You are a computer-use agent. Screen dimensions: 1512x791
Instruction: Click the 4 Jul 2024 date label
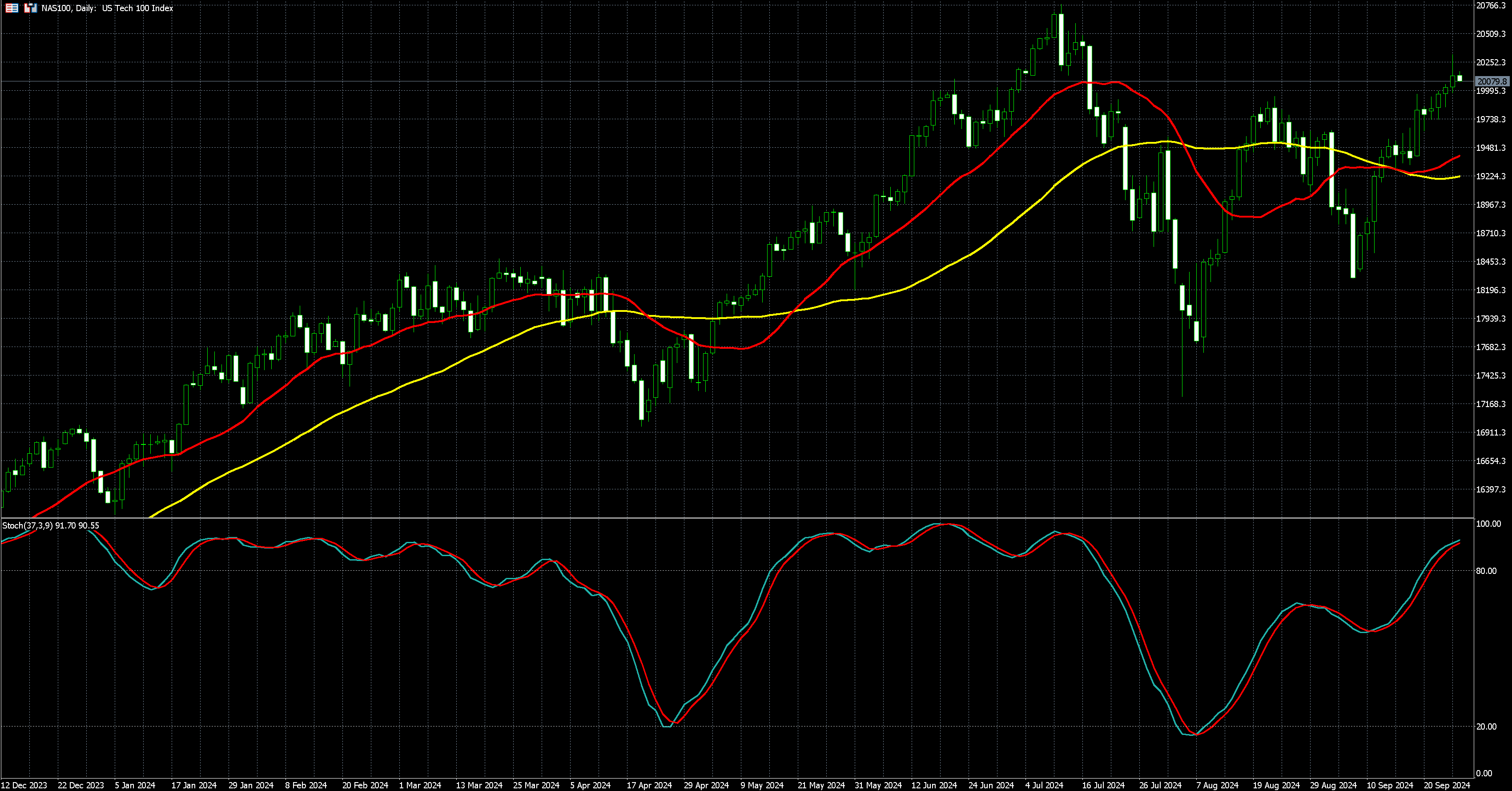1044,785
